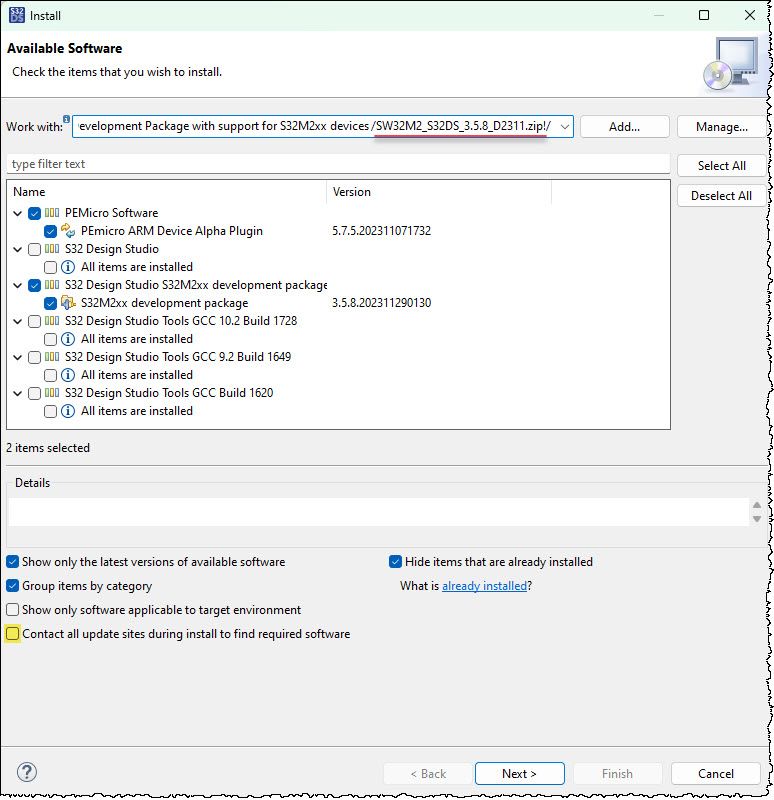Collapse the S32 Design Studio tree node
This screenshot has width=774, height=800.
[17, 249]
